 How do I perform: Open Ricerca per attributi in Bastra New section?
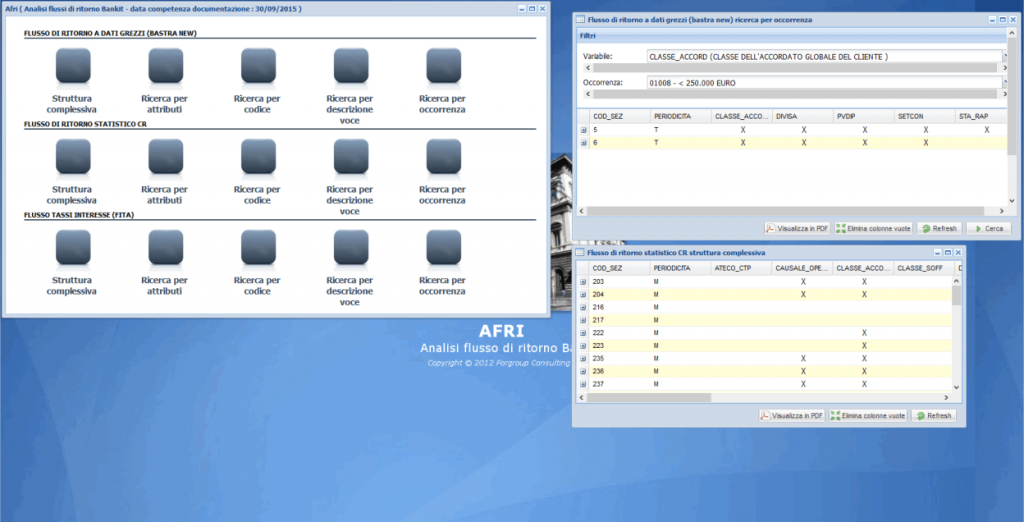click(x=165, y=66)
